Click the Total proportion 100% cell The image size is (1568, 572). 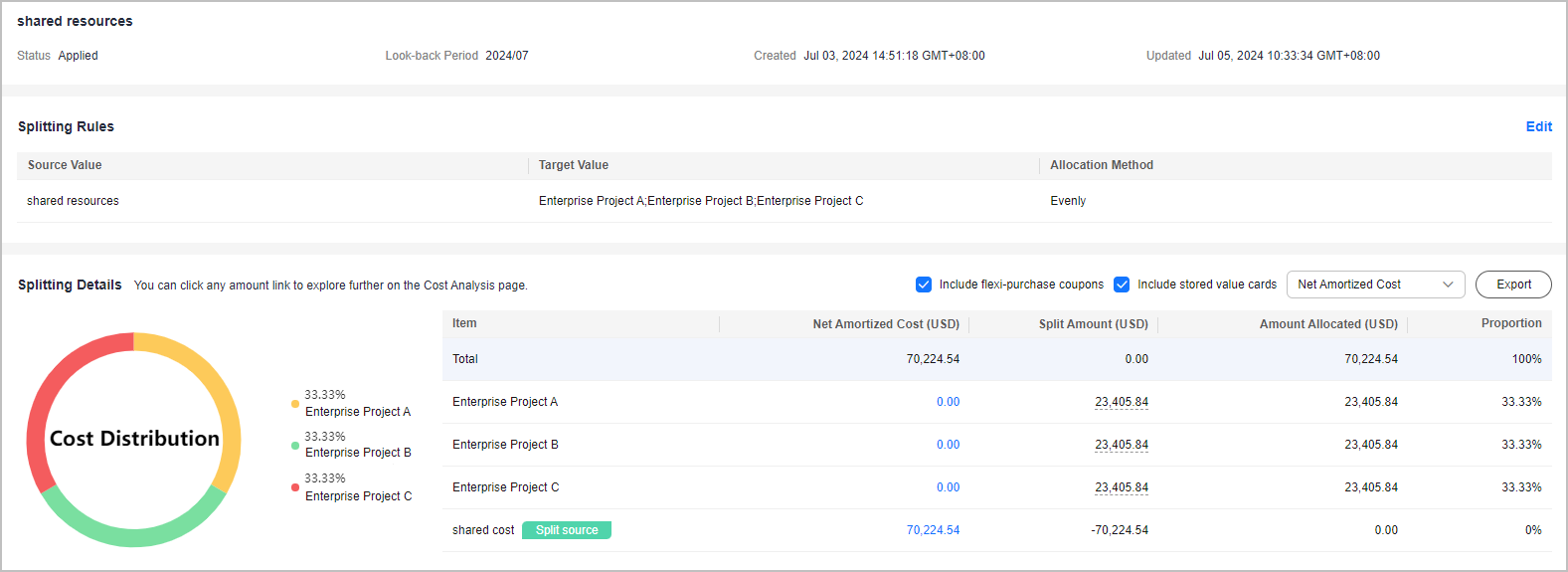[x=1527, y=359]
